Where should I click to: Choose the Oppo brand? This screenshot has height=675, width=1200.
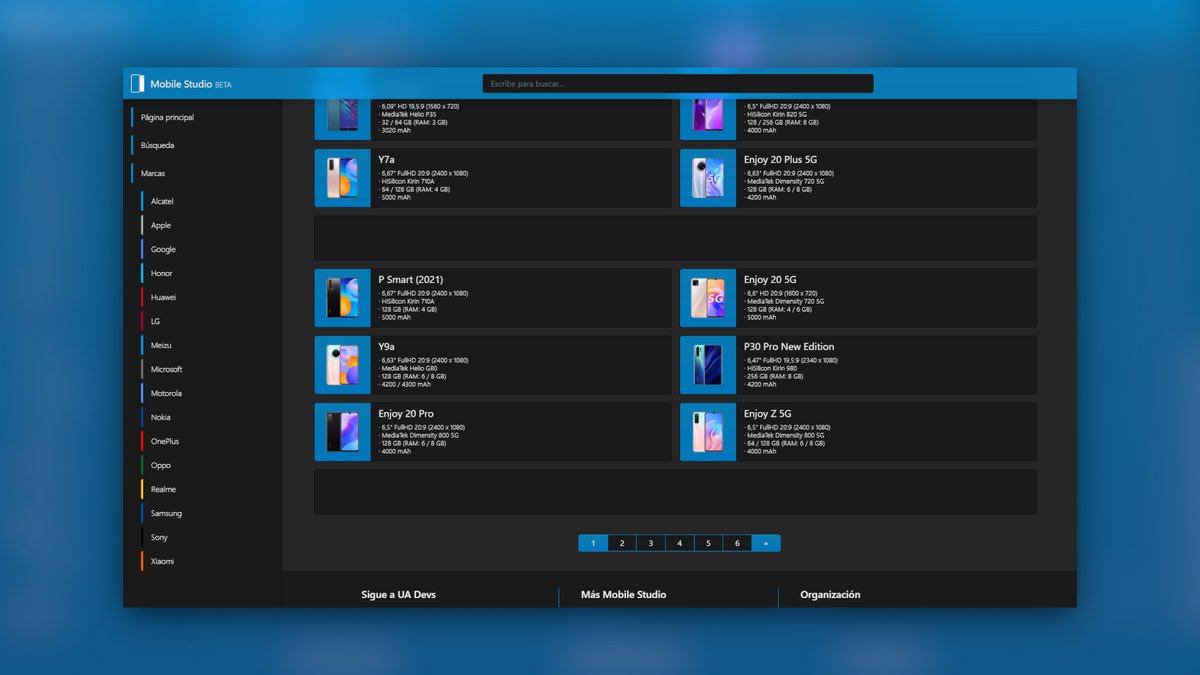tap(160, 465)
